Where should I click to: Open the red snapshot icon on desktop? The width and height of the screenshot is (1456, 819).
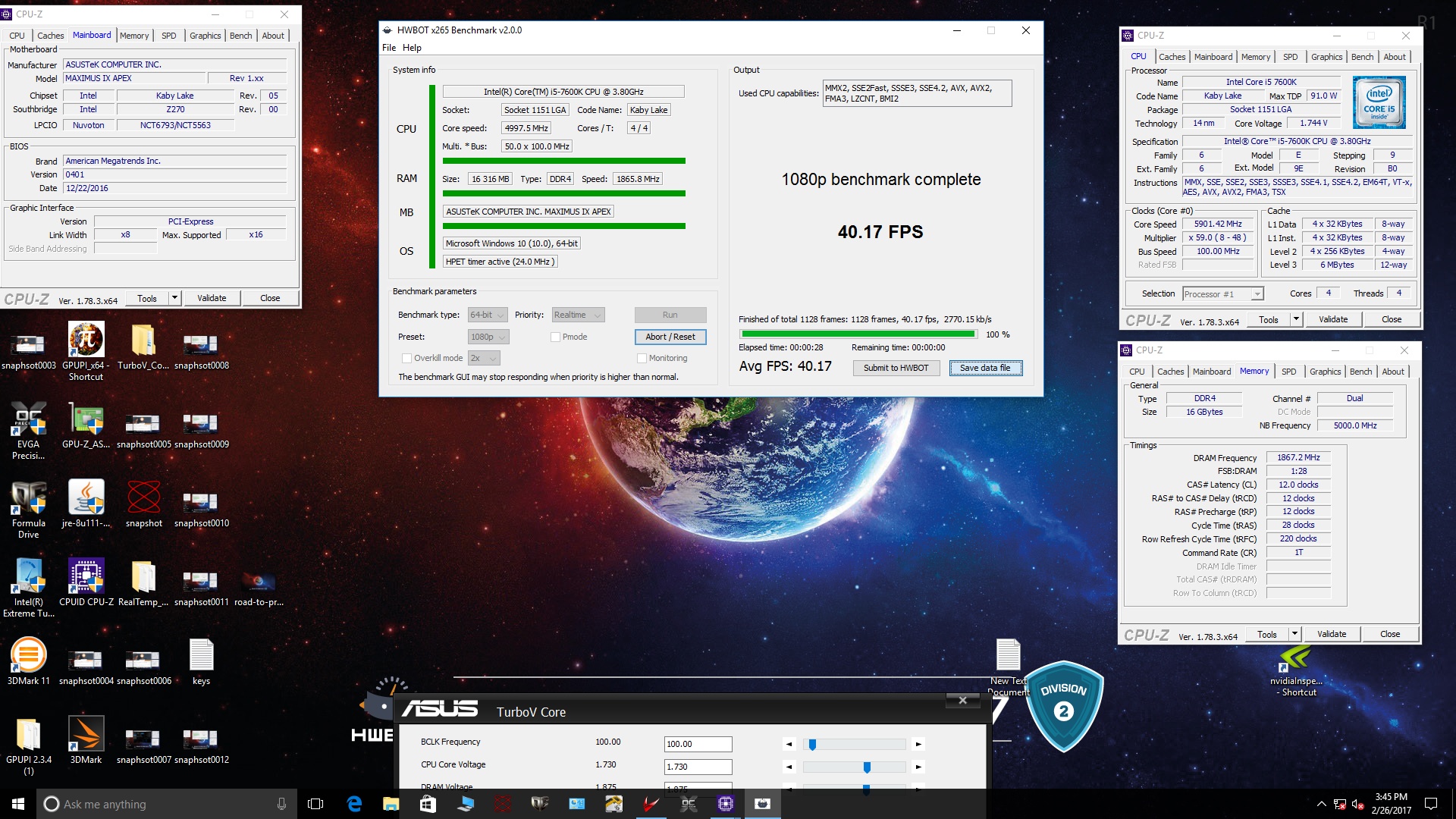coord(143,504)
